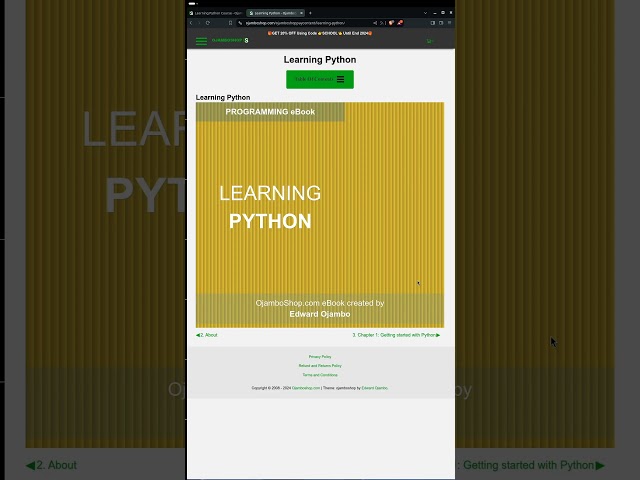Go to previous page 2. About
This screenshot has height=480, width=640.
(x=207, y=335)
